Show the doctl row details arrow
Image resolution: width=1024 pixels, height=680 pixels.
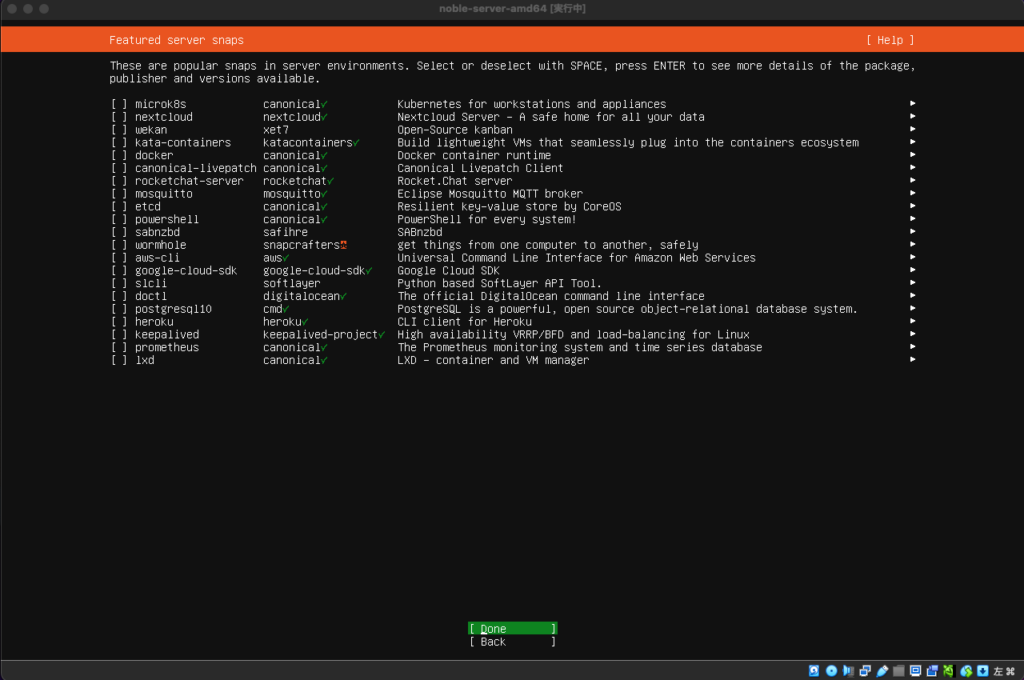click(x=912, y=295)
